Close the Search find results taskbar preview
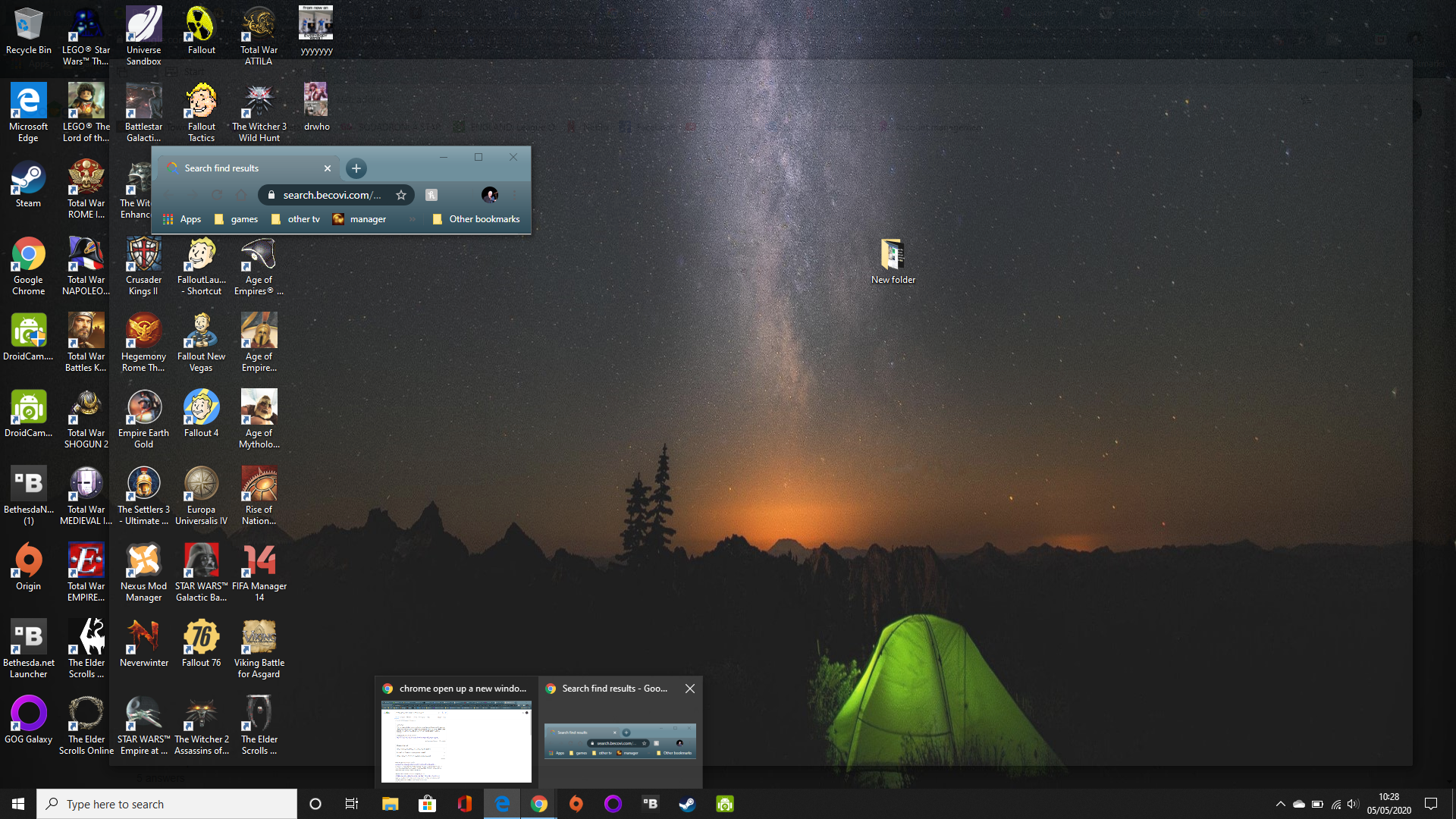The image size is (1456, 819). [x=689, y=689]
